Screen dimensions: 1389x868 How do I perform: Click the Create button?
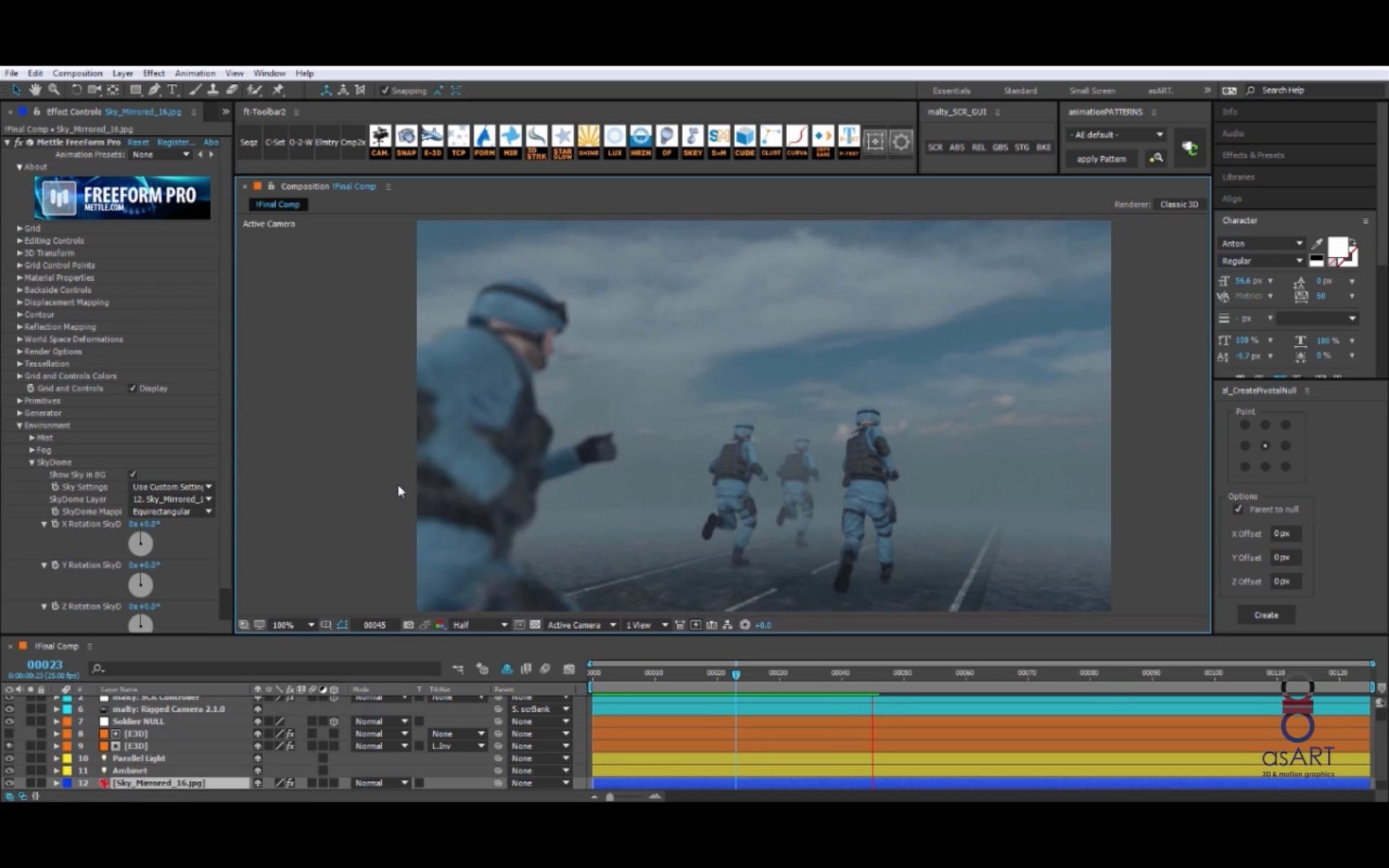click(1265, 615)
